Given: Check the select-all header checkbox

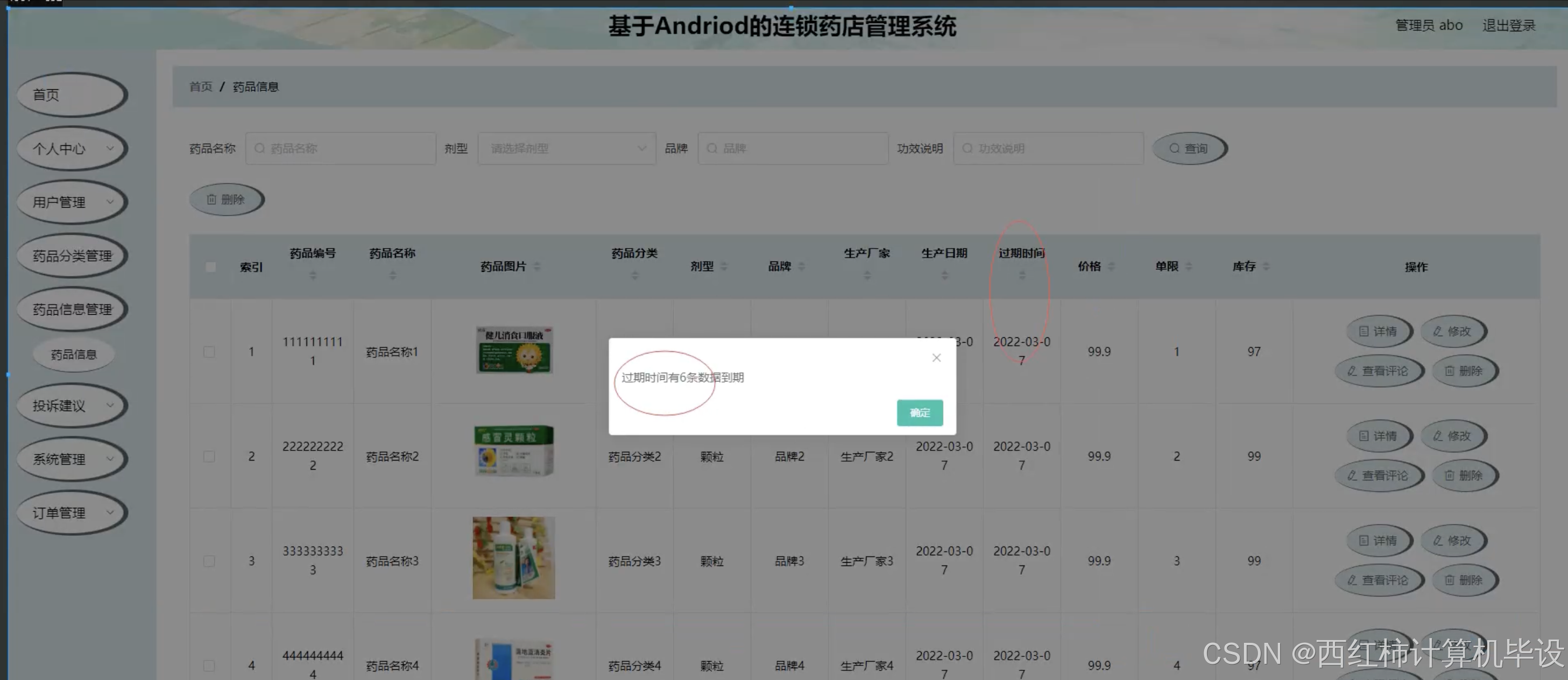Looking at the screenshot, I should pyautogui.click(x=210, y=267).
